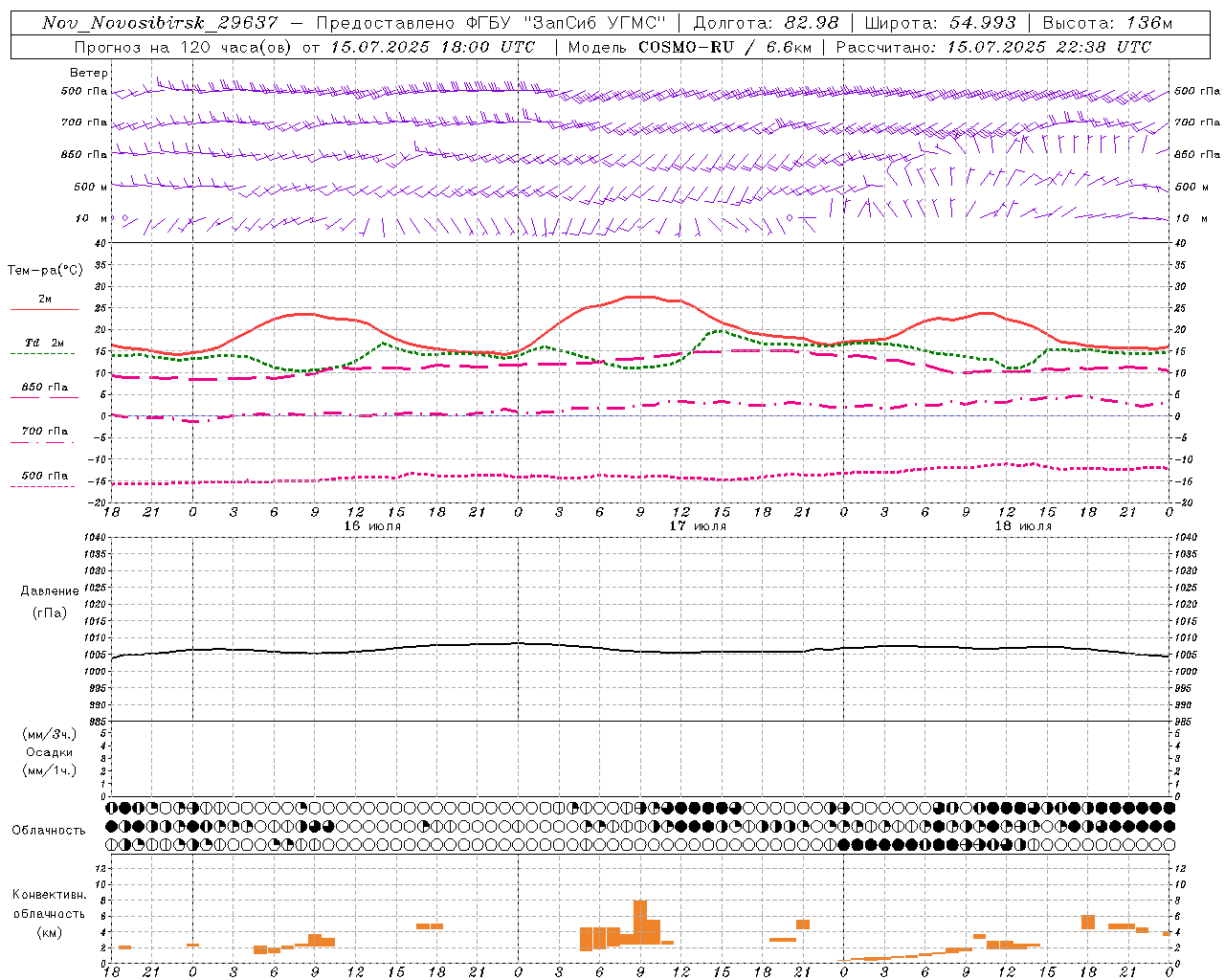1225x980 pixels.
Task: Click the station title Nov_Novosibirsk_29637
Action: (x=161, y=23)
